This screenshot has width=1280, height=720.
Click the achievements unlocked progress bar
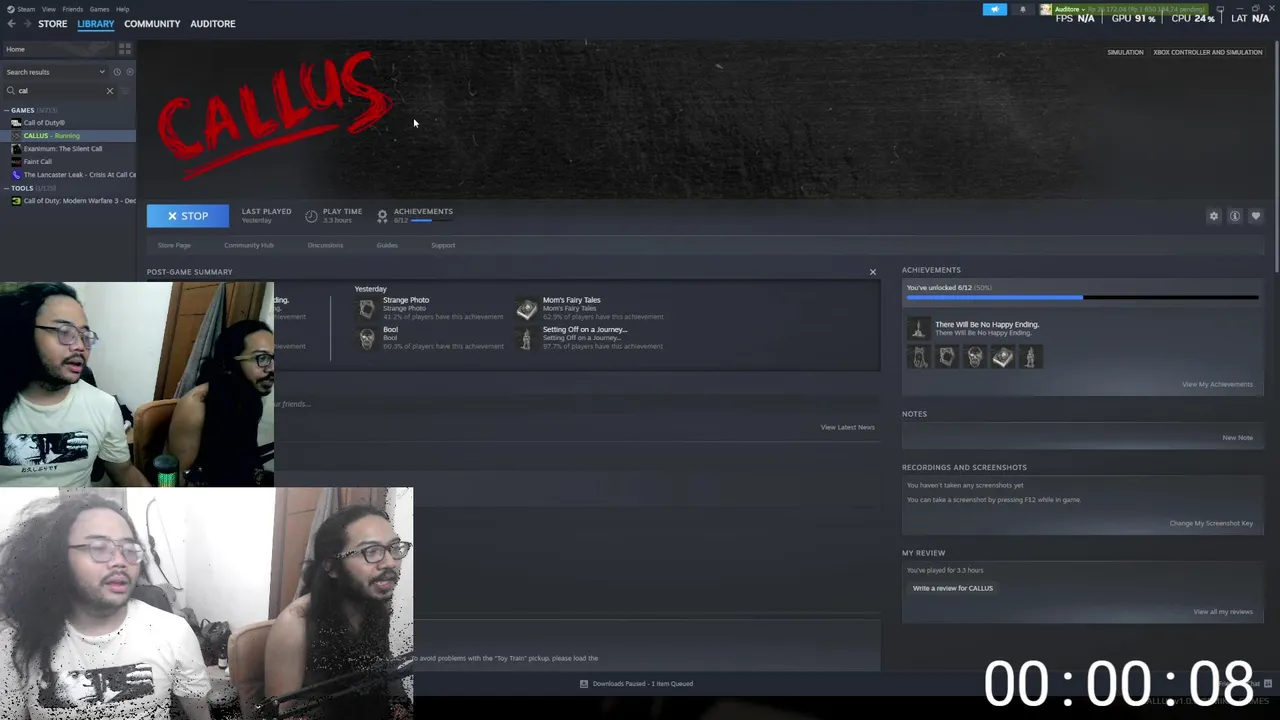point(1082,297)
